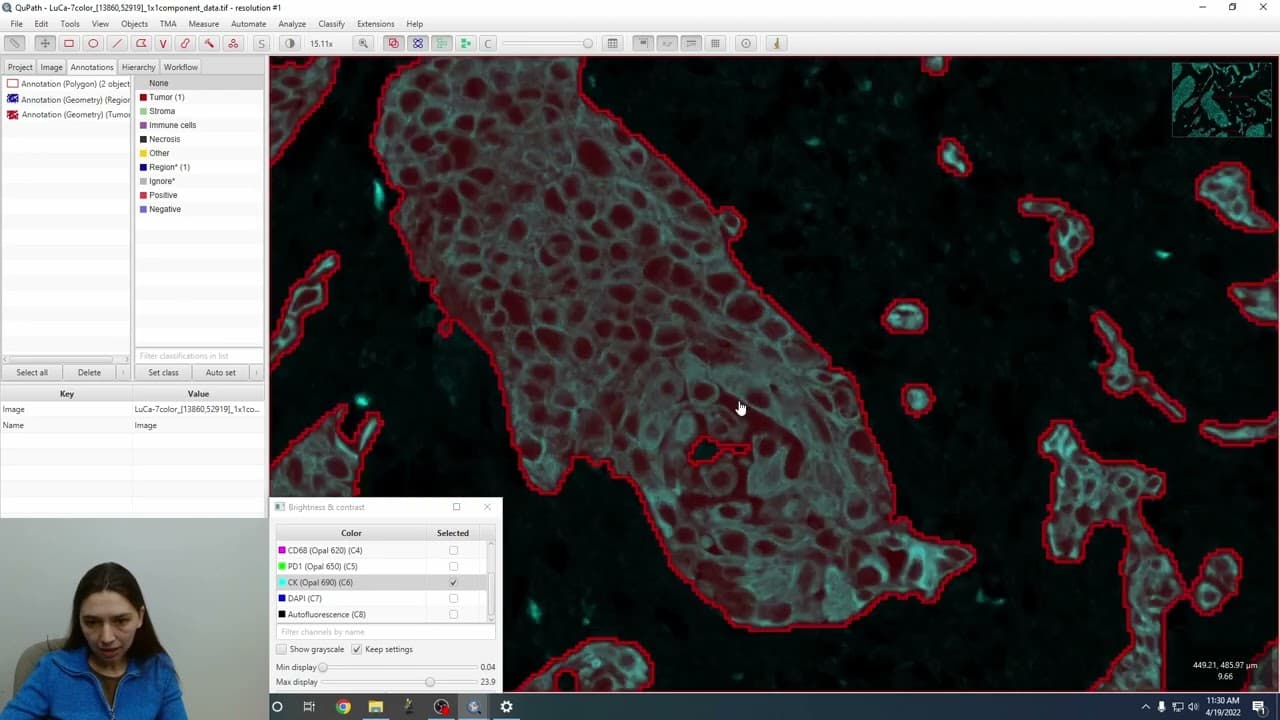Open the Classify menu

pos(331,23)
